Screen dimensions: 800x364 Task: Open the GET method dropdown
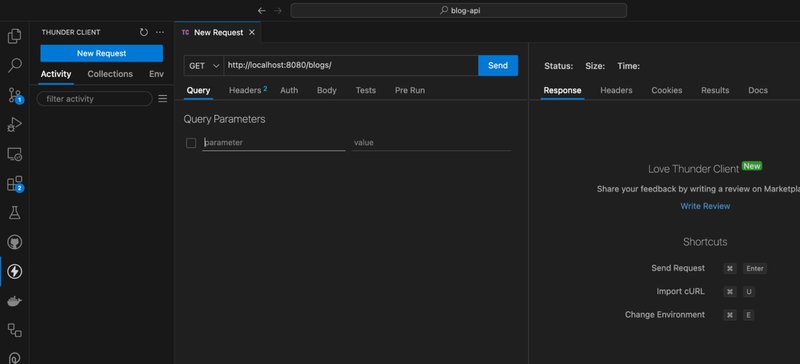(x=204, y=65)
